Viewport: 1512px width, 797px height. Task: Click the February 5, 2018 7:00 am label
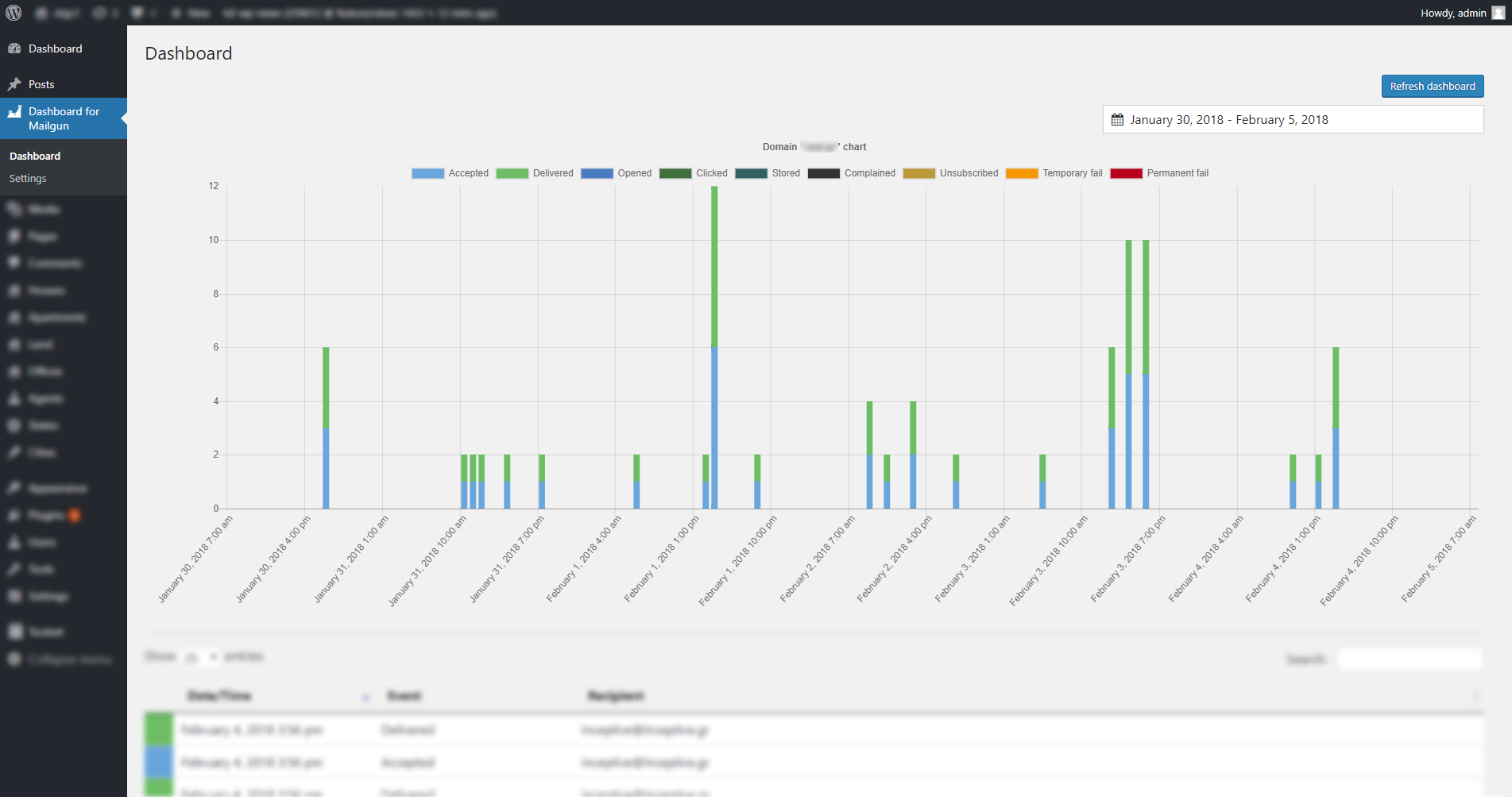(x=1438, y=559)
